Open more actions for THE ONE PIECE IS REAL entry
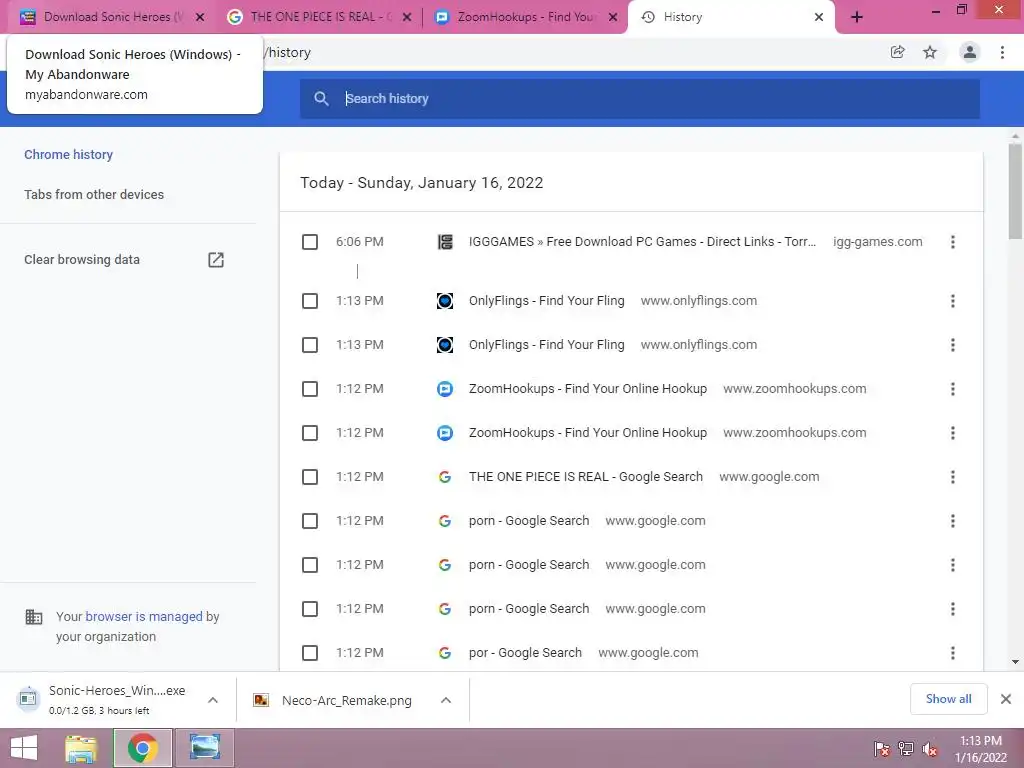Viewport: 1024px width, 768px height. pos(953,477)
